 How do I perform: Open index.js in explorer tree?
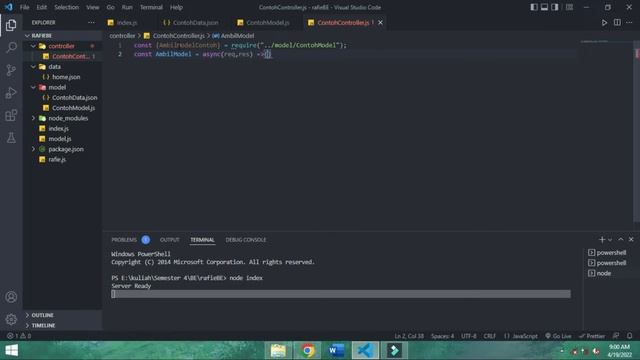[x=62, y=129]
